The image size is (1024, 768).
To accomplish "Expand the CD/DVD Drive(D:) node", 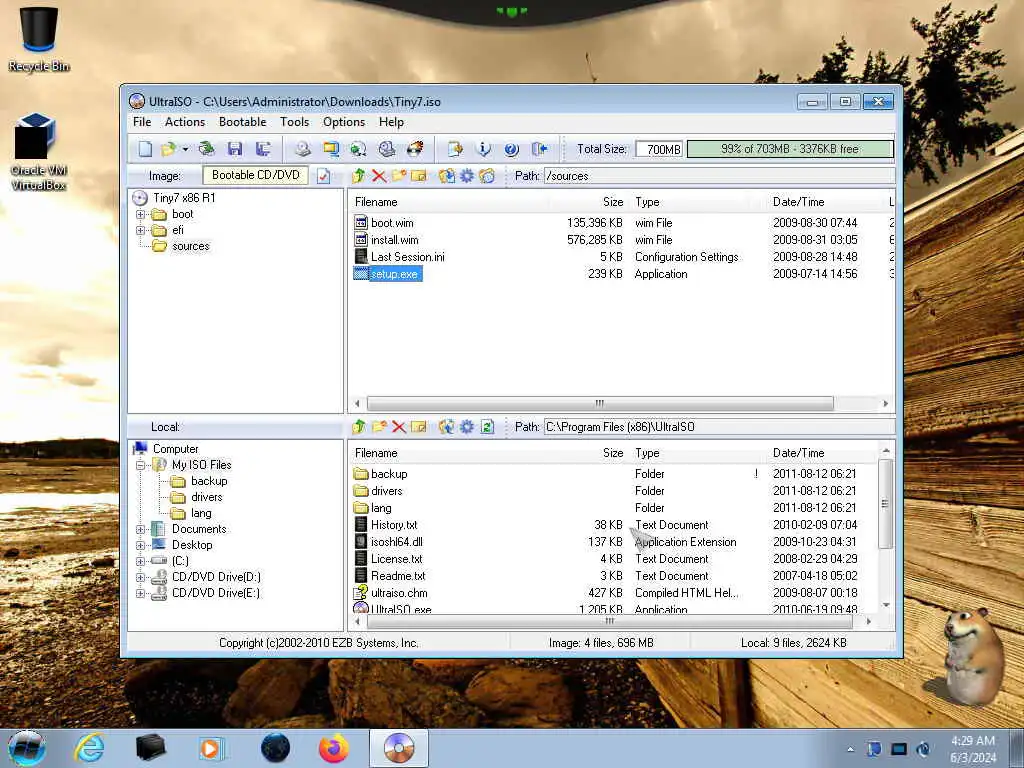I will point(140,577).
